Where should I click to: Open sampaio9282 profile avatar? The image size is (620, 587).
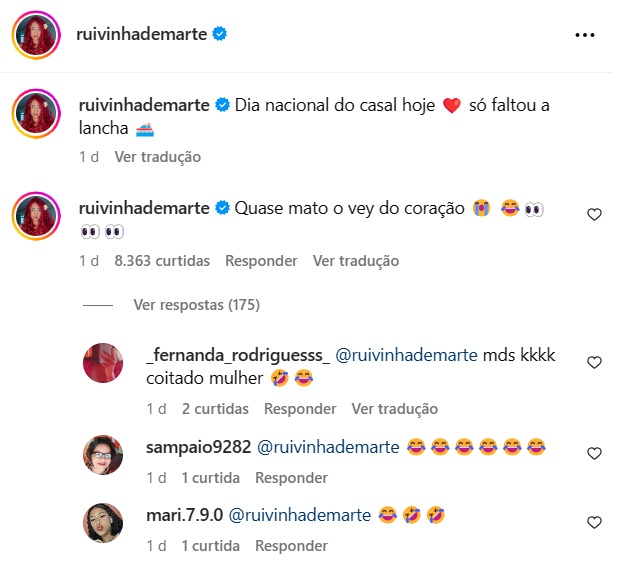(103, 455)
